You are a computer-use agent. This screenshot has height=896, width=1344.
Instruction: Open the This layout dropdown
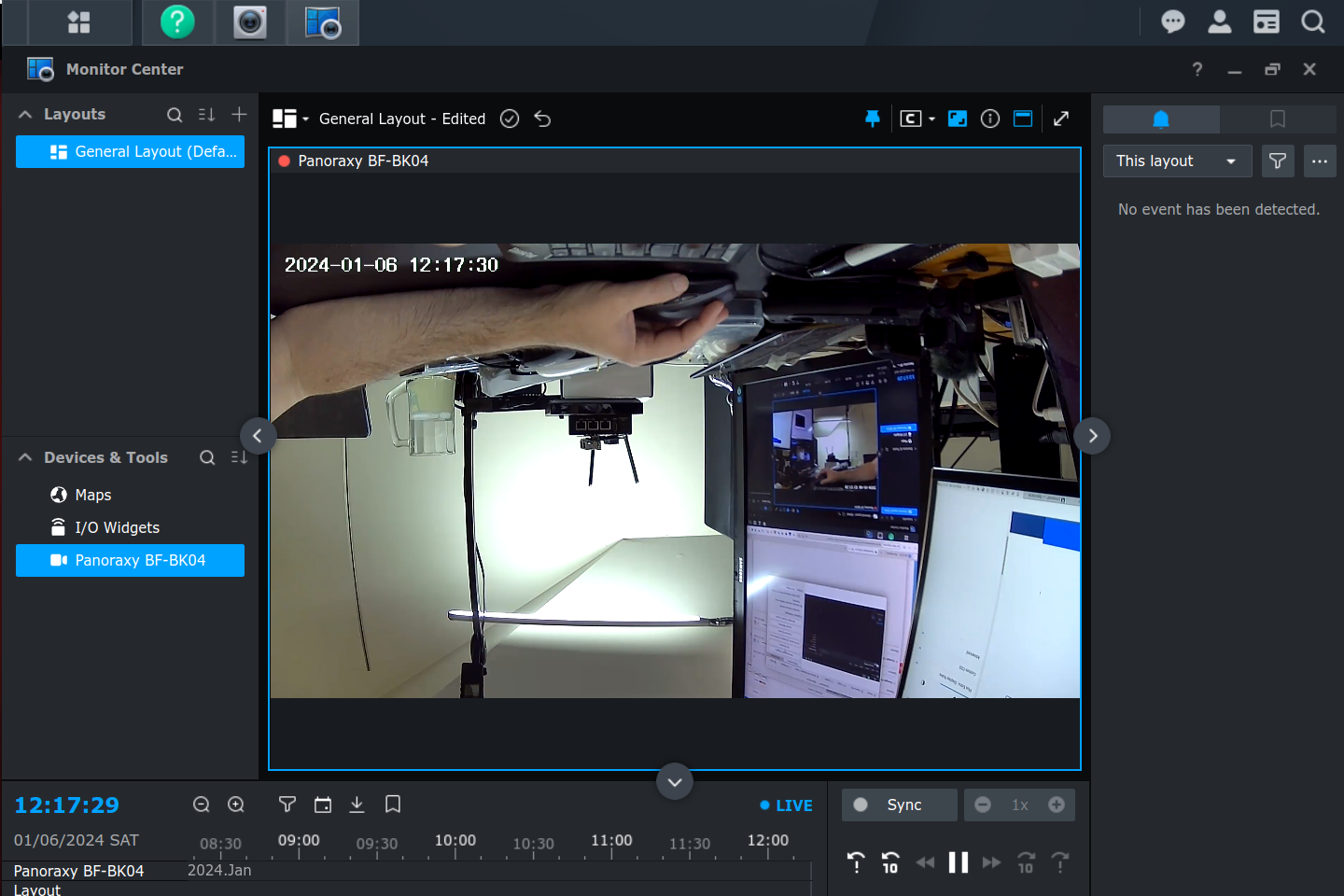point(1176,161)
